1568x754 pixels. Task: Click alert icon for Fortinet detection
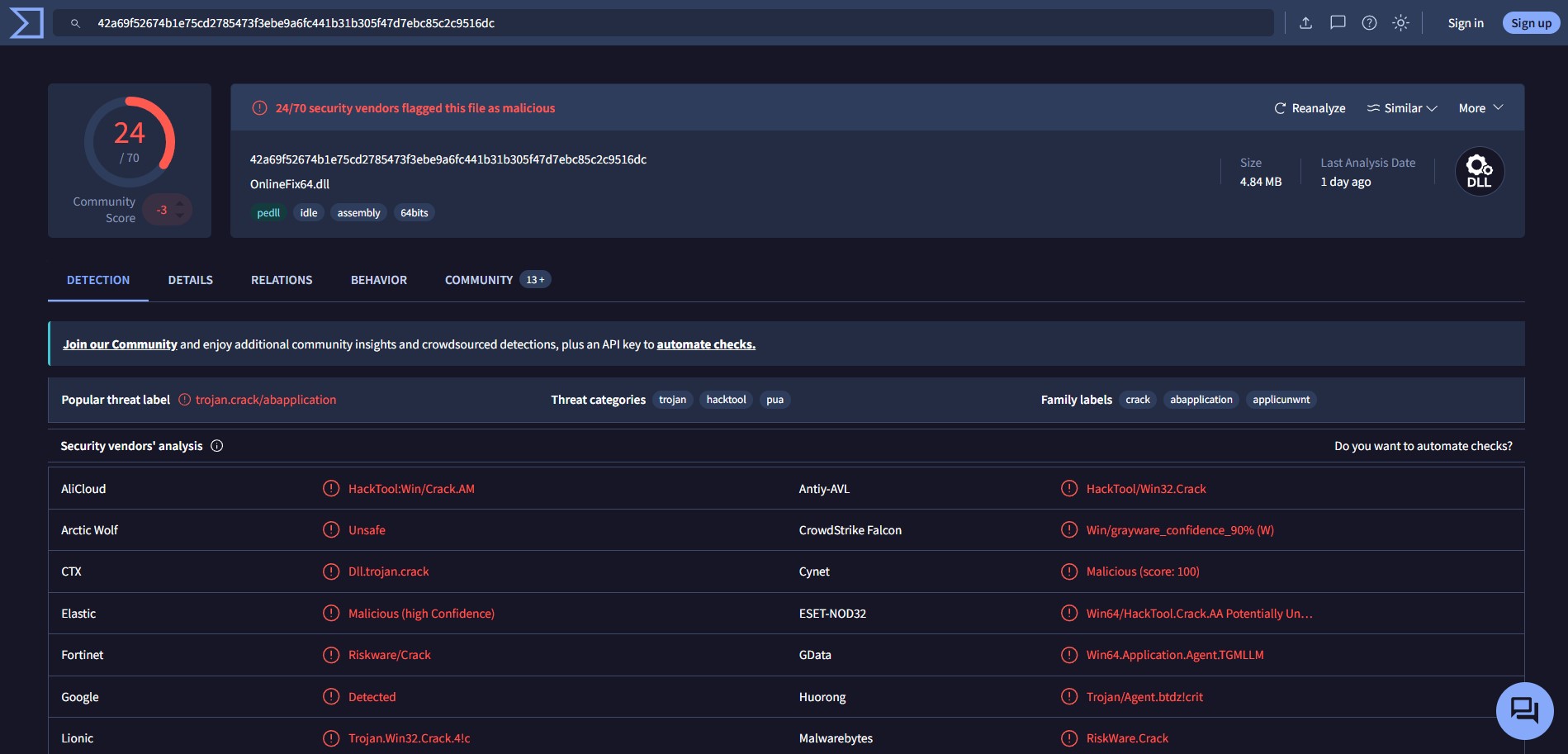pos(331,655)
